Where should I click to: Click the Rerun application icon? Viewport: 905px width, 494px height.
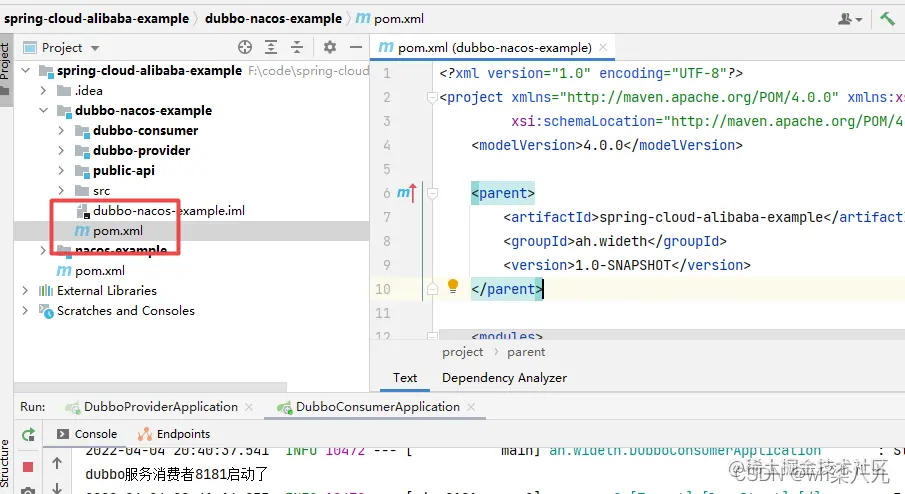coord(28,435)
